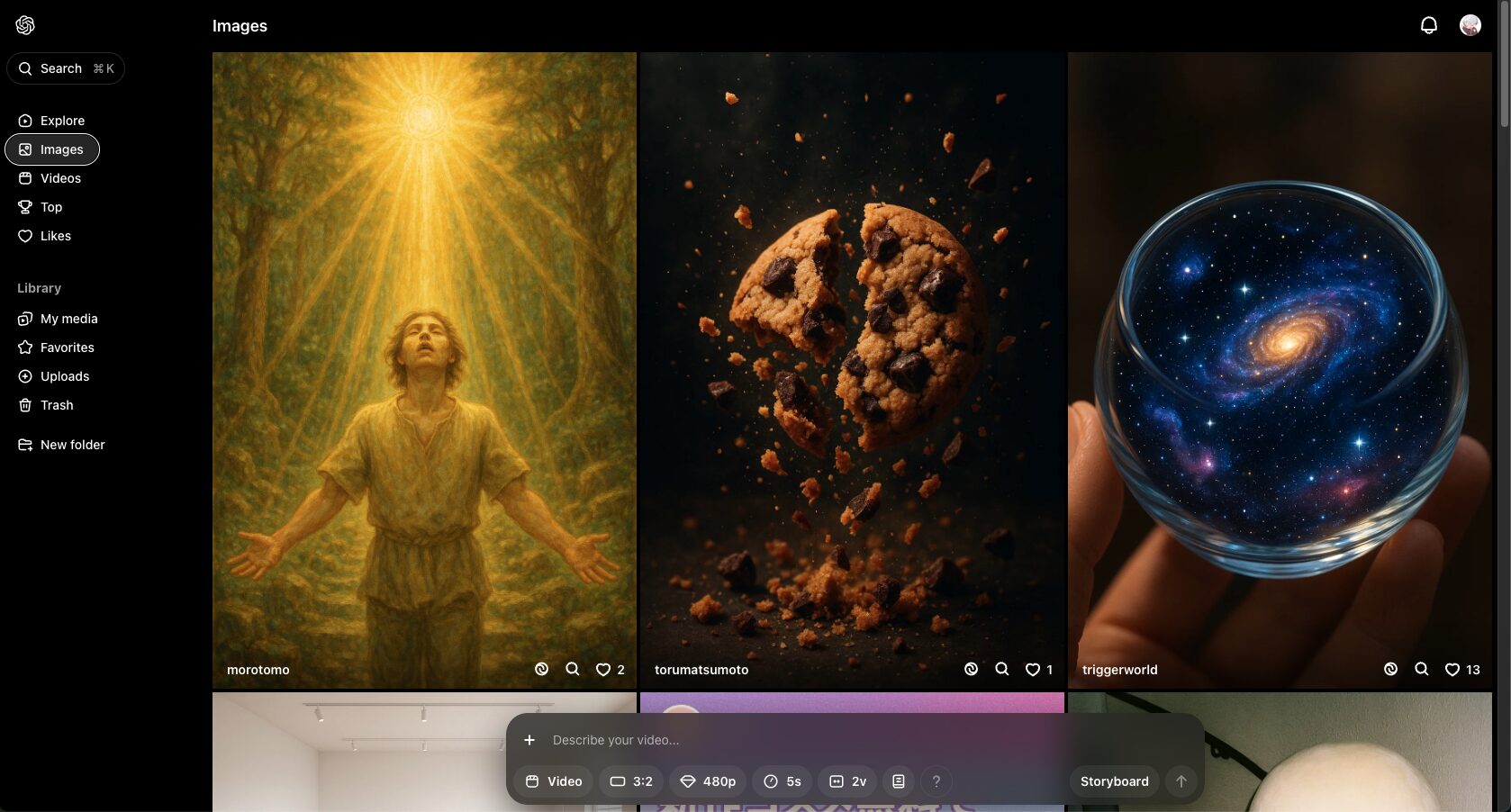Image resolution: width=1511 pixels, height=812 pixels.
Task: Open the 3:2 aspect ratio dropdown
Action: [x=631, y=781]
